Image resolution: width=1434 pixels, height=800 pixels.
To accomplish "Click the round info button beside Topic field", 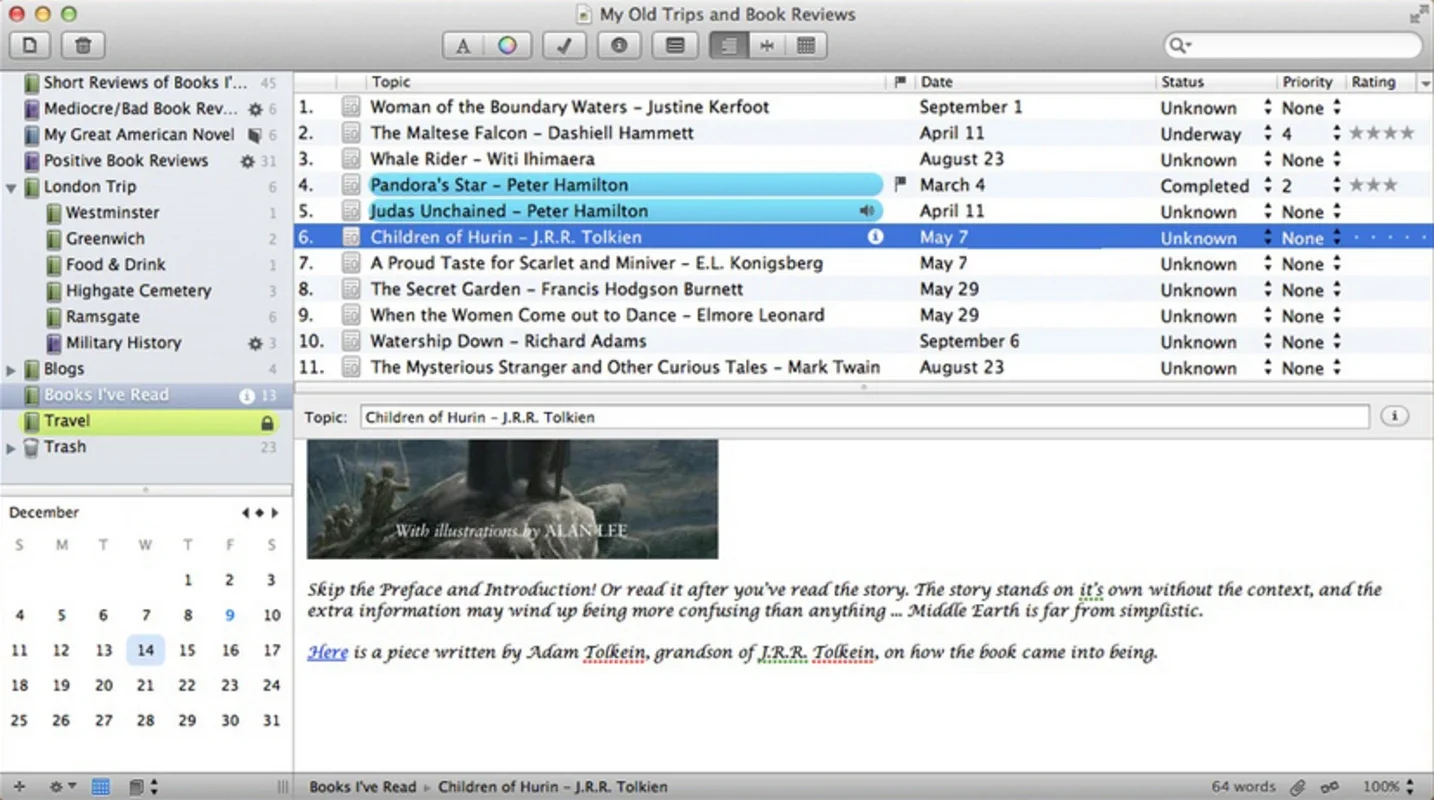I will 1395,416.
